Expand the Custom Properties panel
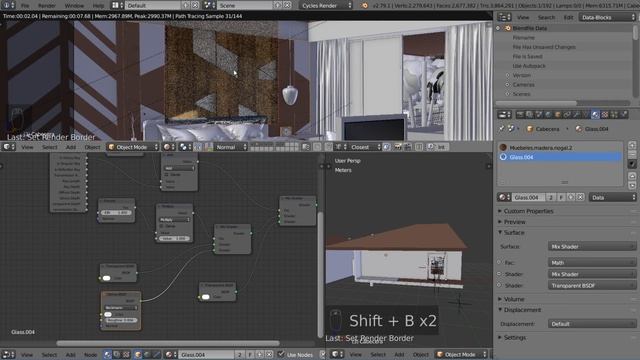 528,211
